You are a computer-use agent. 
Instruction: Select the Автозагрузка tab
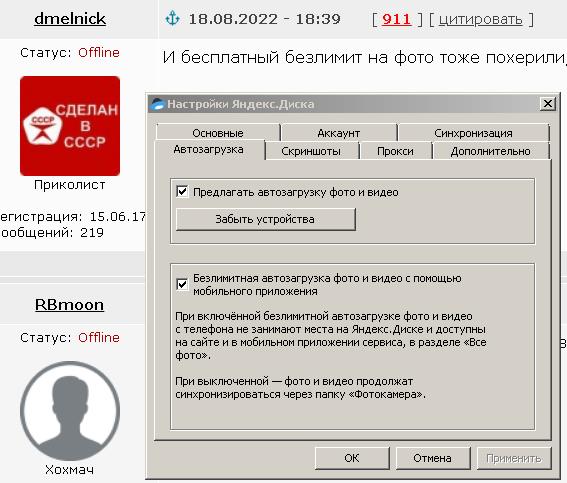tap(209, 149)
